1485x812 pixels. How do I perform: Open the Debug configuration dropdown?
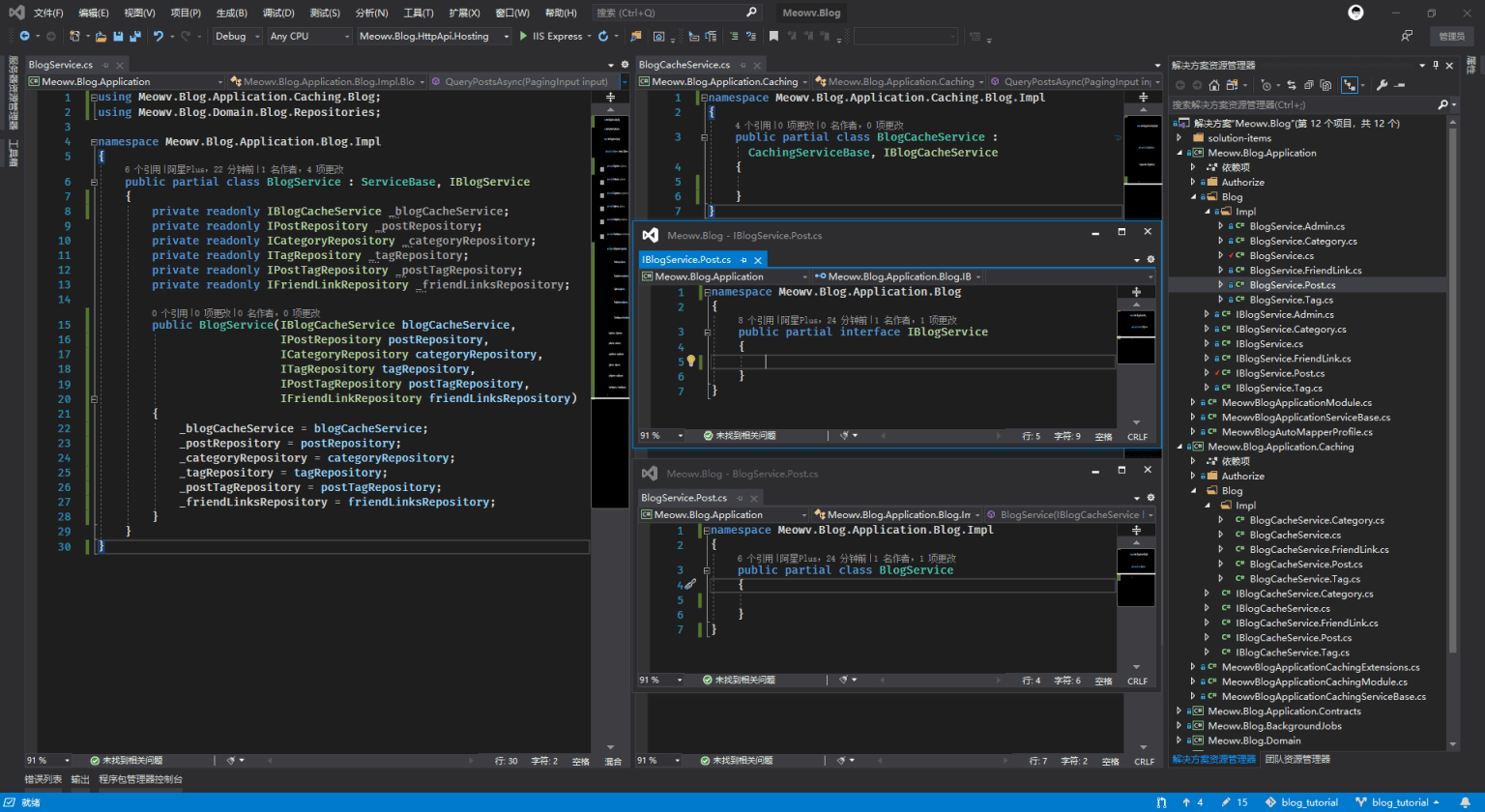pos(237,36)
